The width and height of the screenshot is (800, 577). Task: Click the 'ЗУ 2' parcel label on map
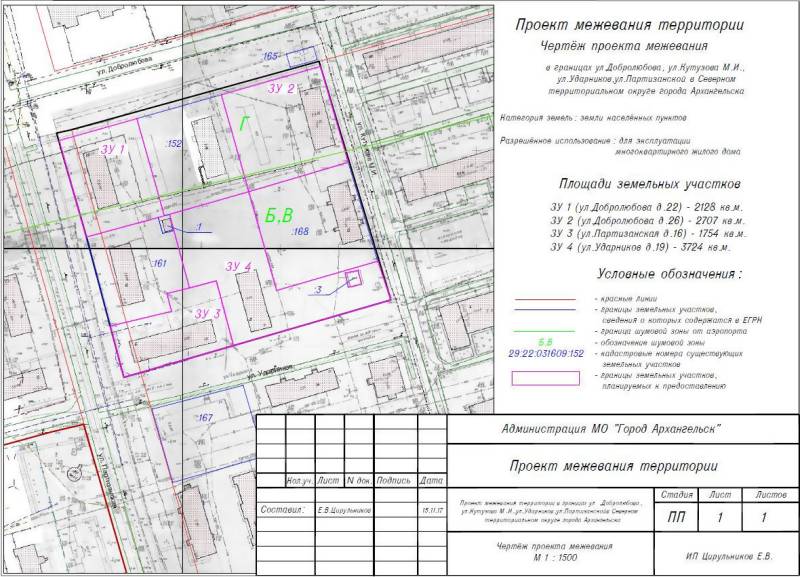point(280,89)
